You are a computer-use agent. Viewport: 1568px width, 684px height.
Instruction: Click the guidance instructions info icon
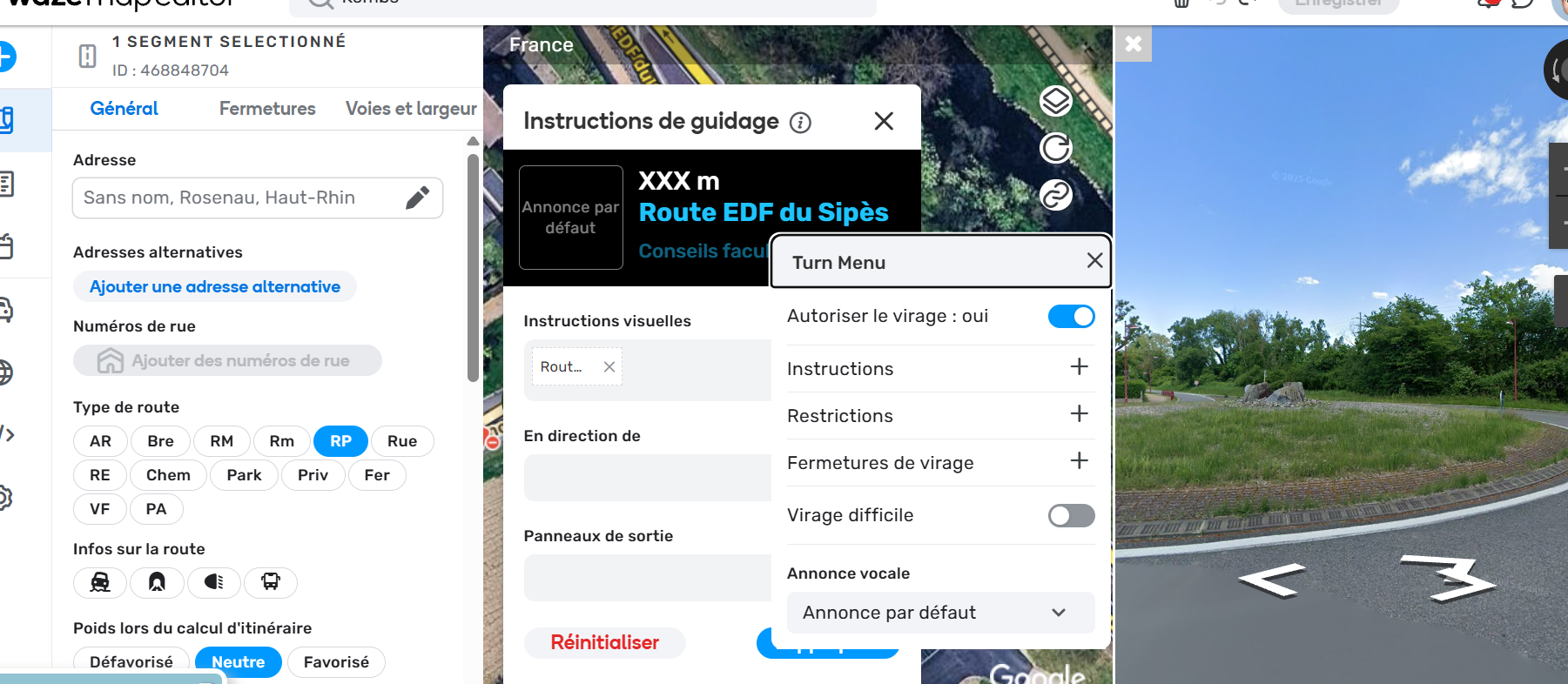(x=800, y=123)
